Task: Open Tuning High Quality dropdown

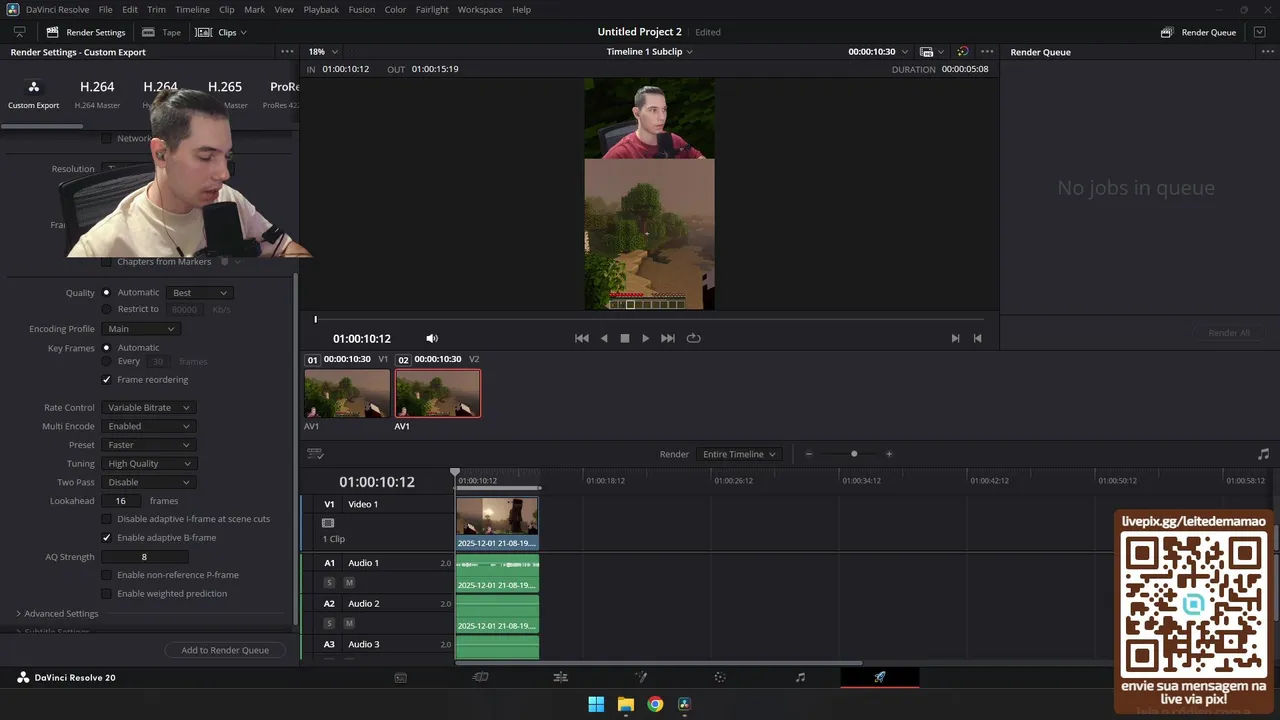Action: tap(148, 464)
